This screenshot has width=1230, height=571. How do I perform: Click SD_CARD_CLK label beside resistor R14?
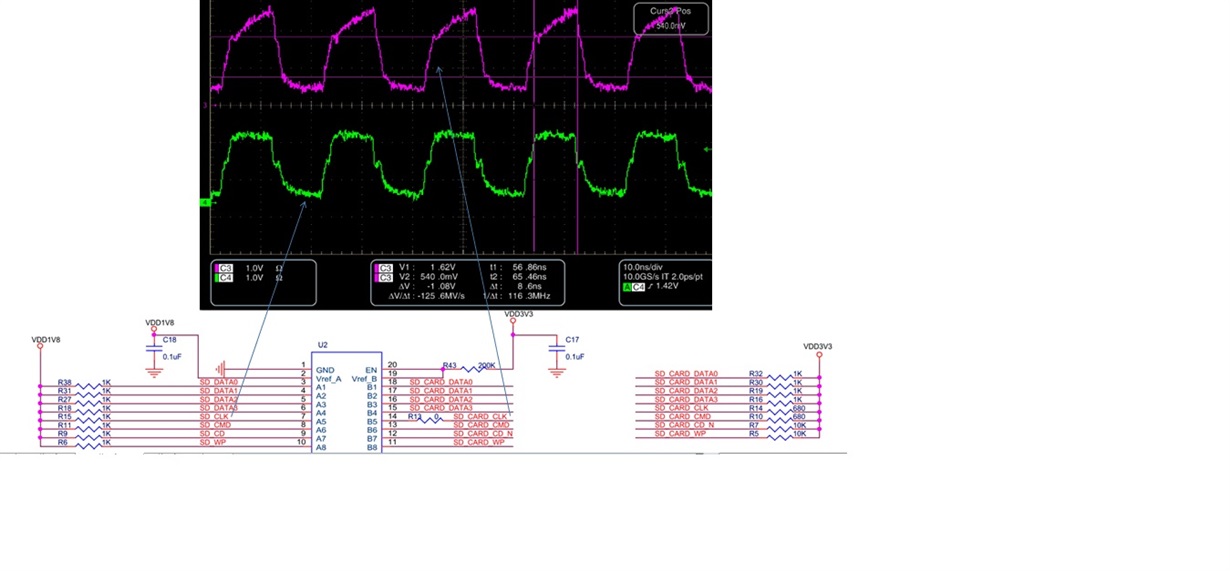683,408
